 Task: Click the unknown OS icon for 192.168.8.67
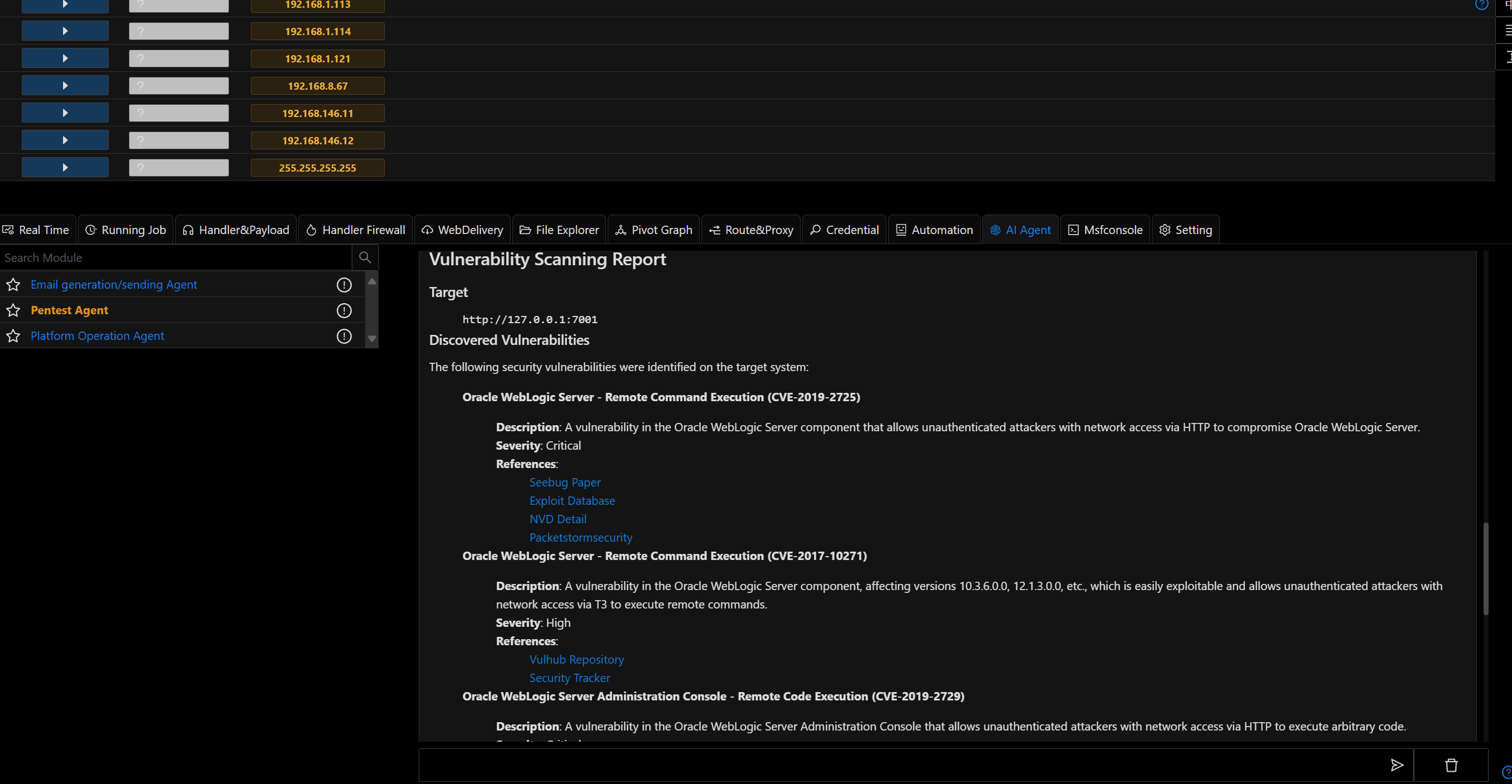(x=179, y=86)
